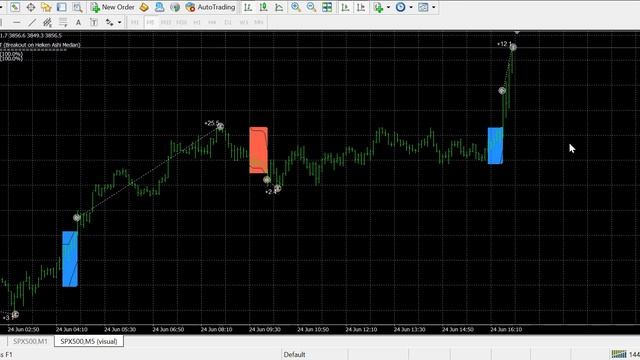
Task: Select the right blue breakout rectangle
Action: point(495,146)
